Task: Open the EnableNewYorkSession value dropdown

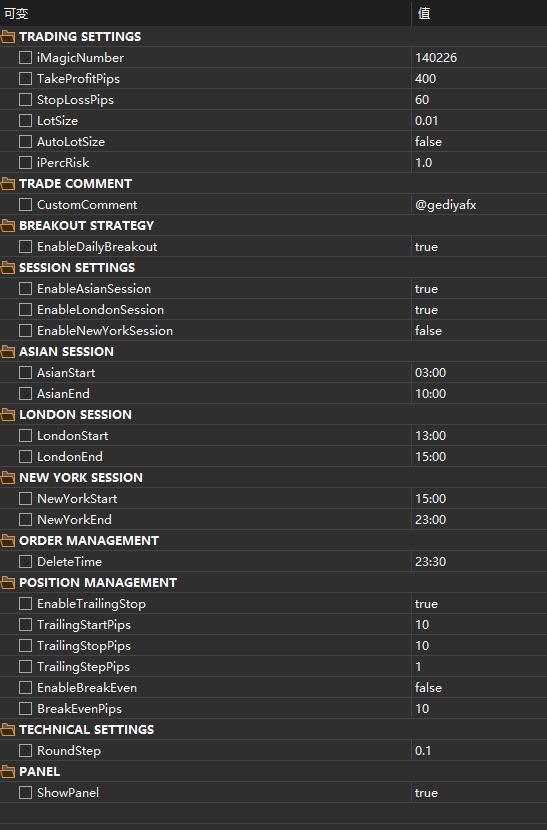Action: (x=479, y=331)
